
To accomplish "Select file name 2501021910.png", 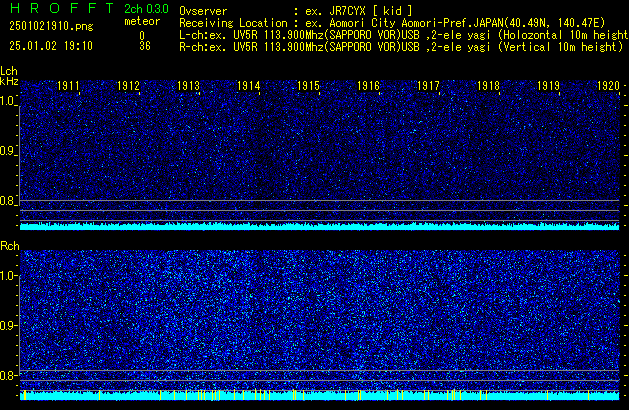I will tap(51, 26).
